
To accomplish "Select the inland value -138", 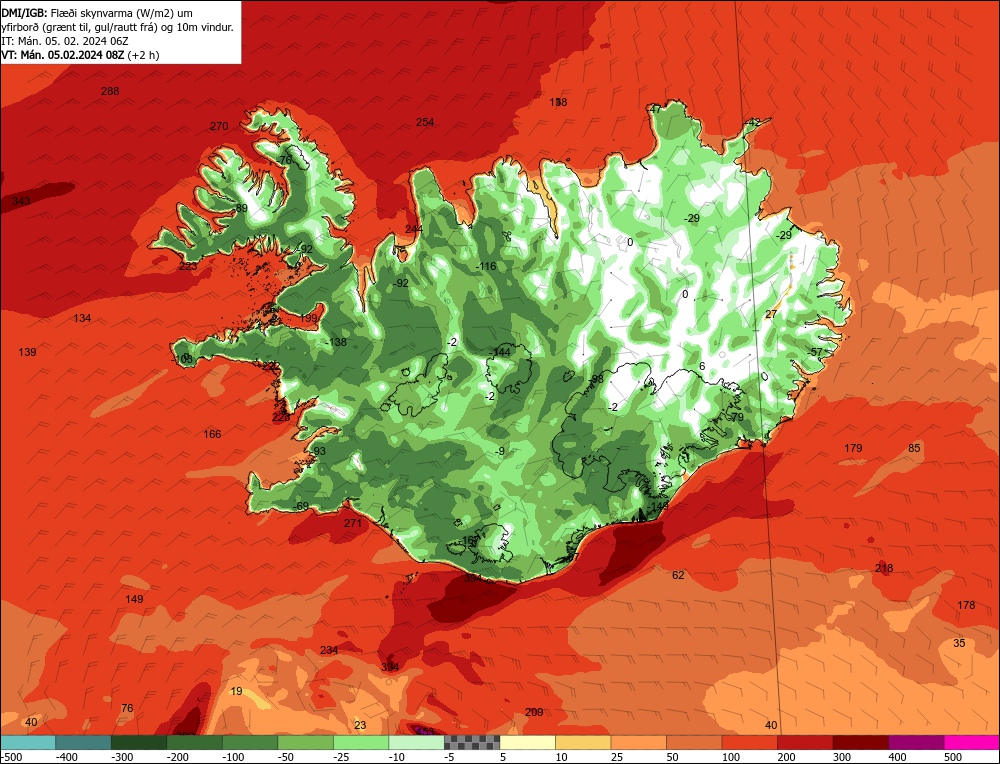I will pos(335,342).
